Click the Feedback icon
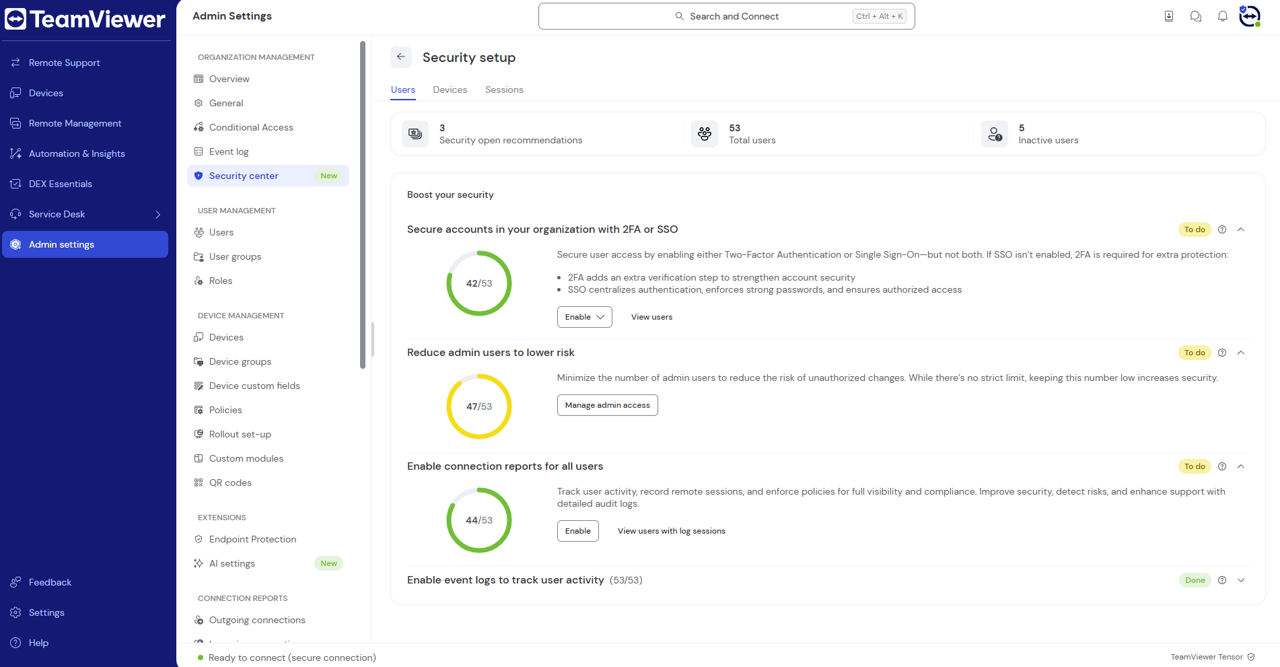This screenshot has height=667, width=1280. click(x=15, y=582)
